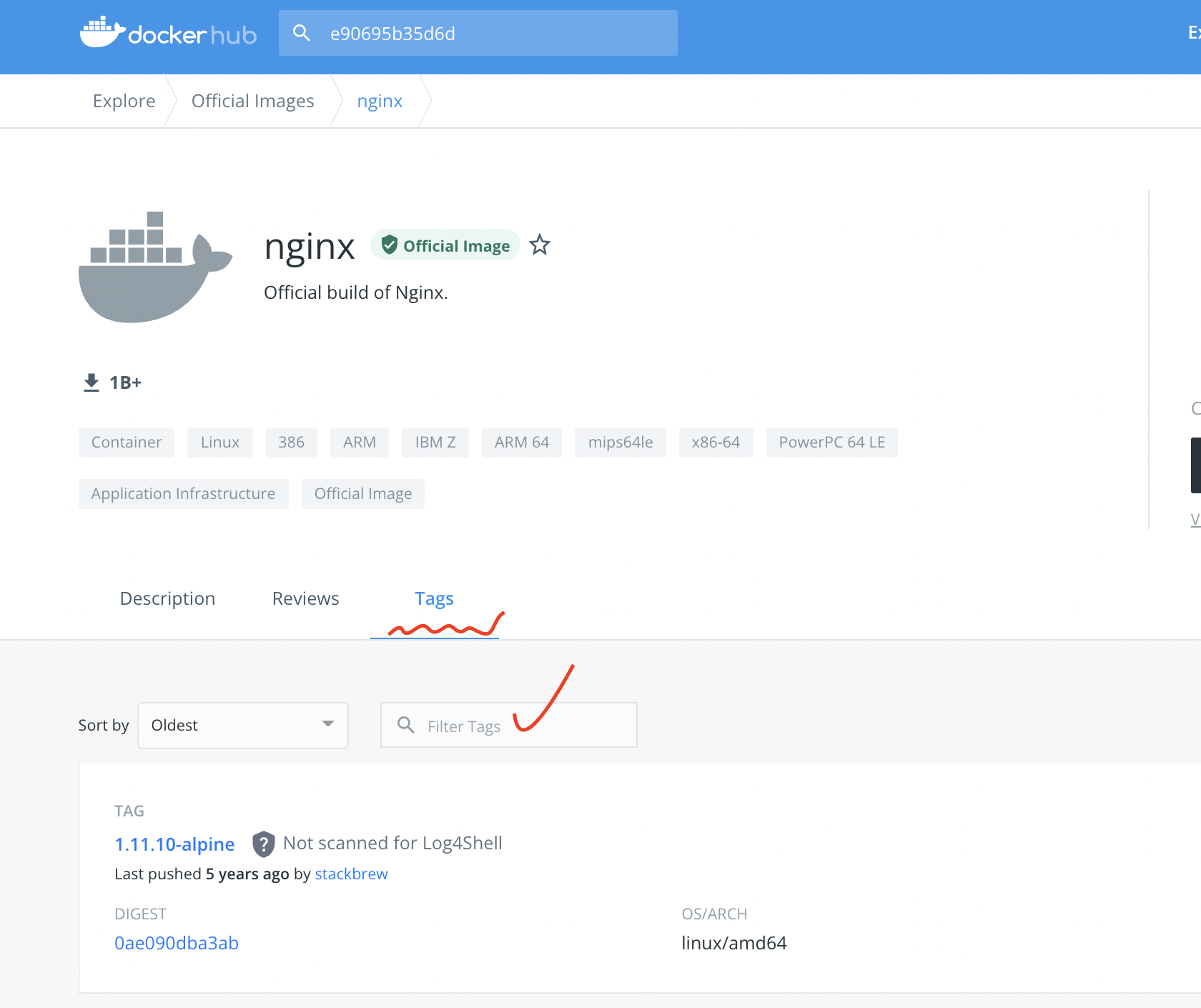The width and height of the screenshot is (1201, 1008).
Task: Open the 1.11.10-alpine tag link
Action: pos(175,844)
